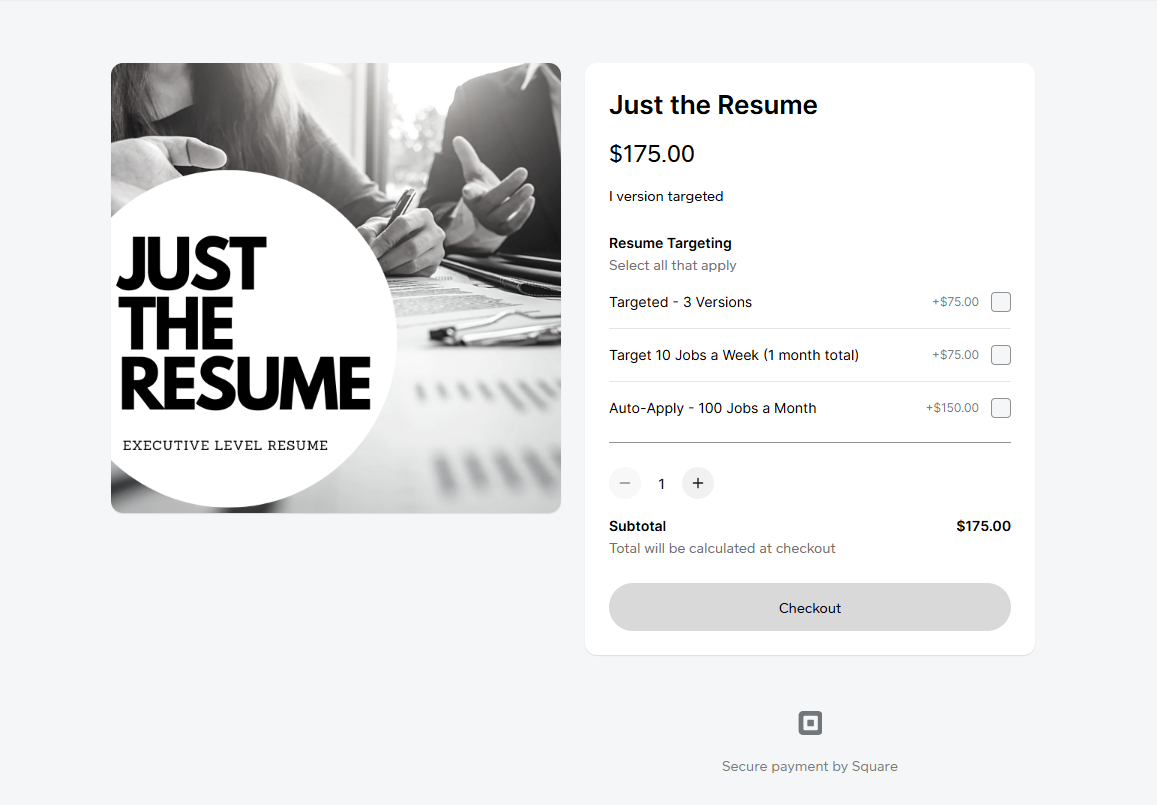
Task: Click the I version targeted description
Action: [x=666, y=197]
